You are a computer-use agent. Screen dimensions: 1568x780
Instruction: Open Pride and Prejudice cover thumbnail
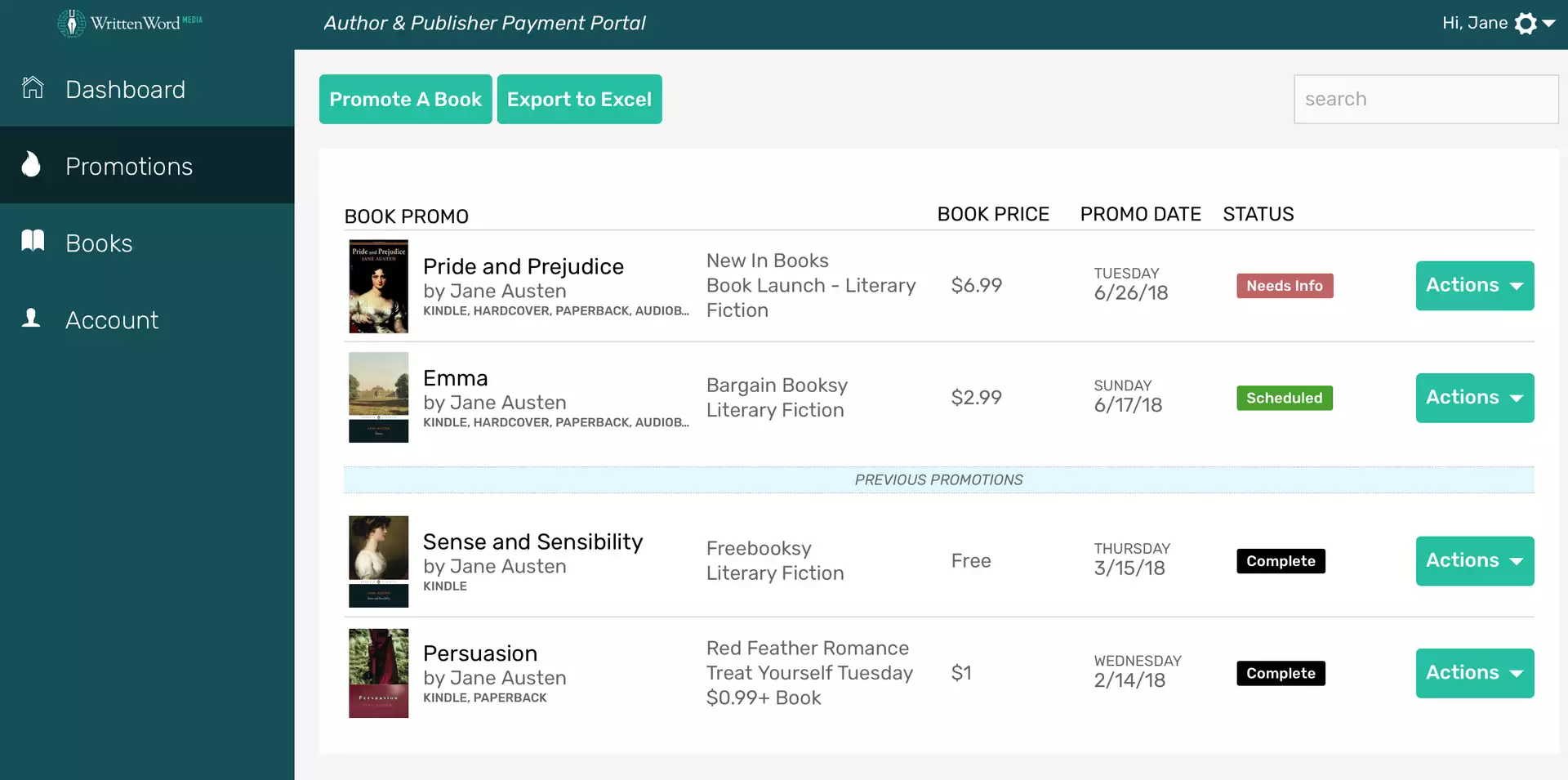(x=378, y=286)
